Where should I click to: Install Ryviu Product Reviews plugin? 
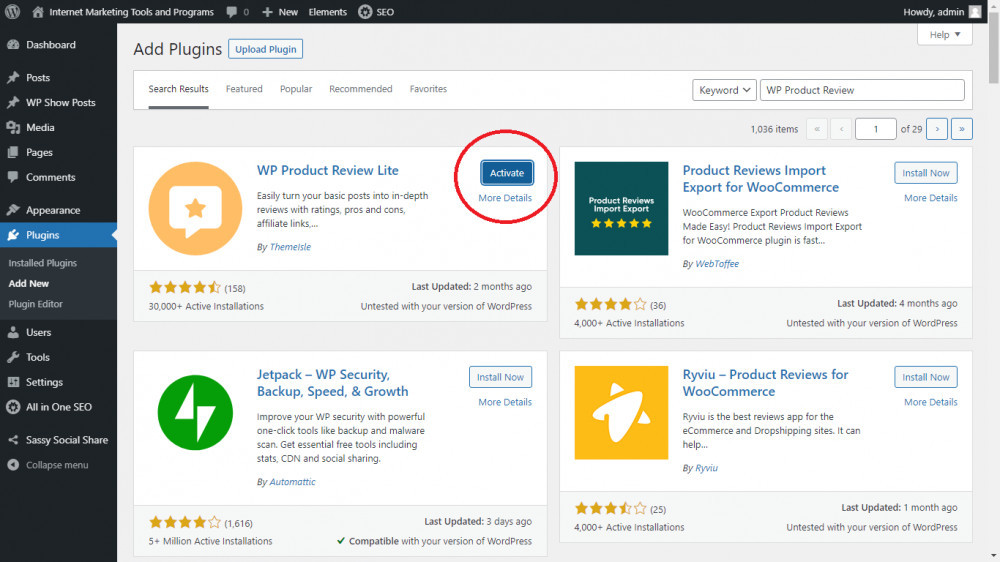pos(926,377)
